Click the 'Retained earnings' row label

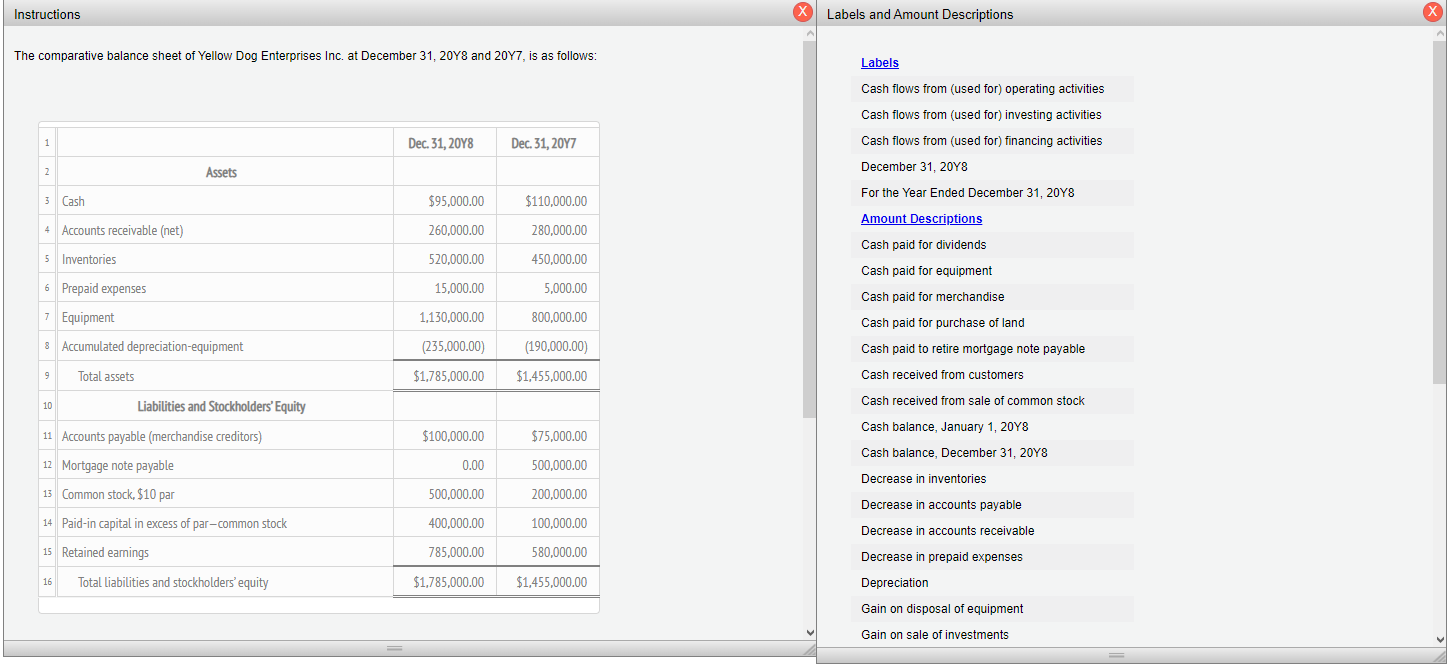click(105, 553)
